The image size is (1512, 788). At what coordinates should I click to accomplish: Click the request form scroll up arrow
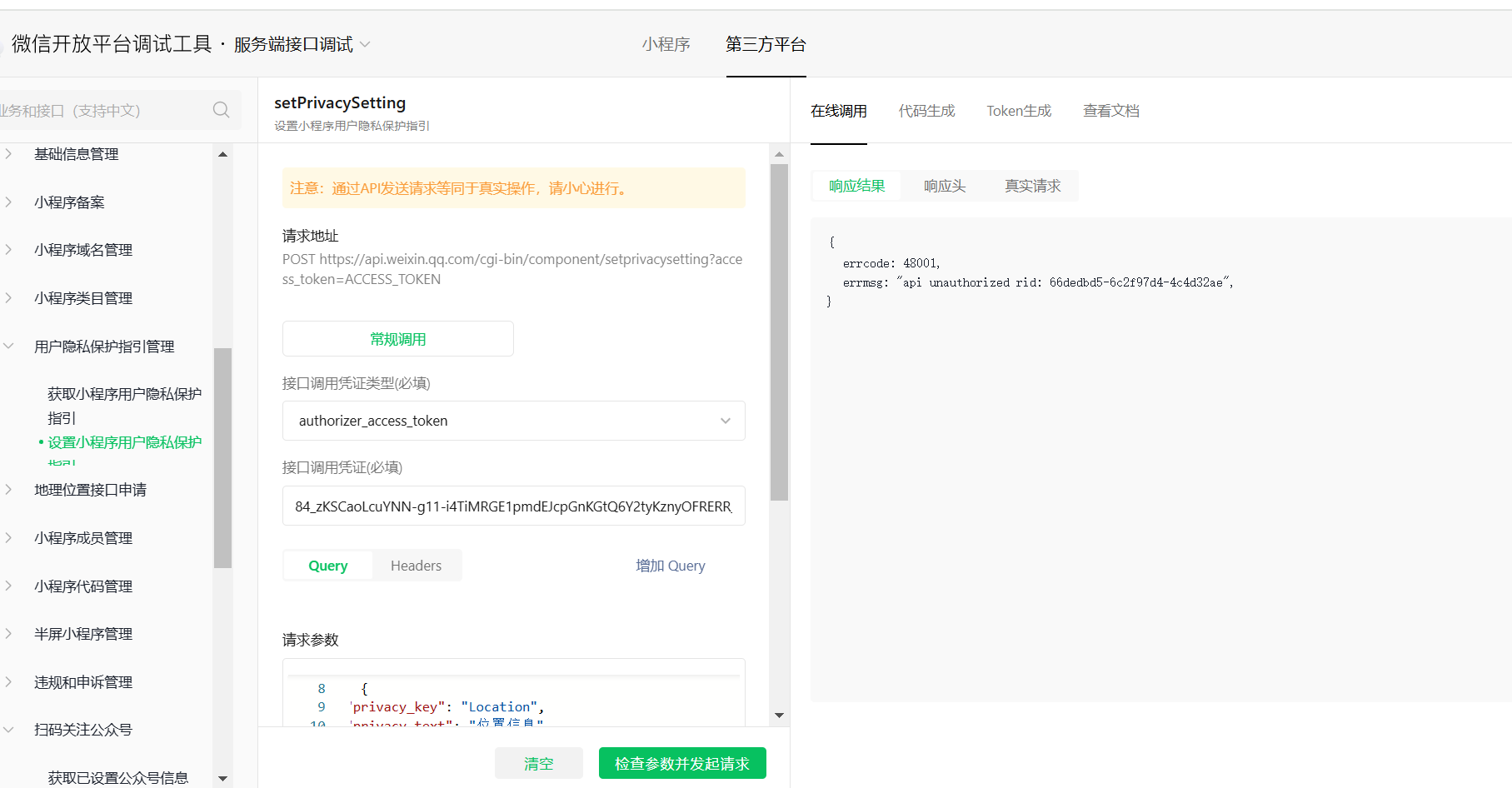tap(779, 154)
